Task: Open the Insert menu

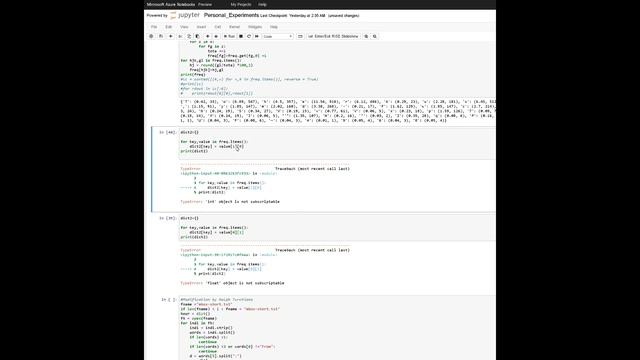Action: coord(201,27)
